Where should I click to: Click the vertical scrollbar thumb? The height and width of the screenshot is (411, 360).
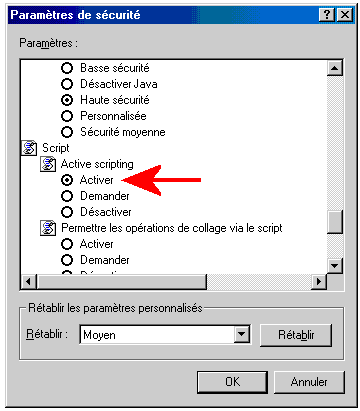point(335,221)
